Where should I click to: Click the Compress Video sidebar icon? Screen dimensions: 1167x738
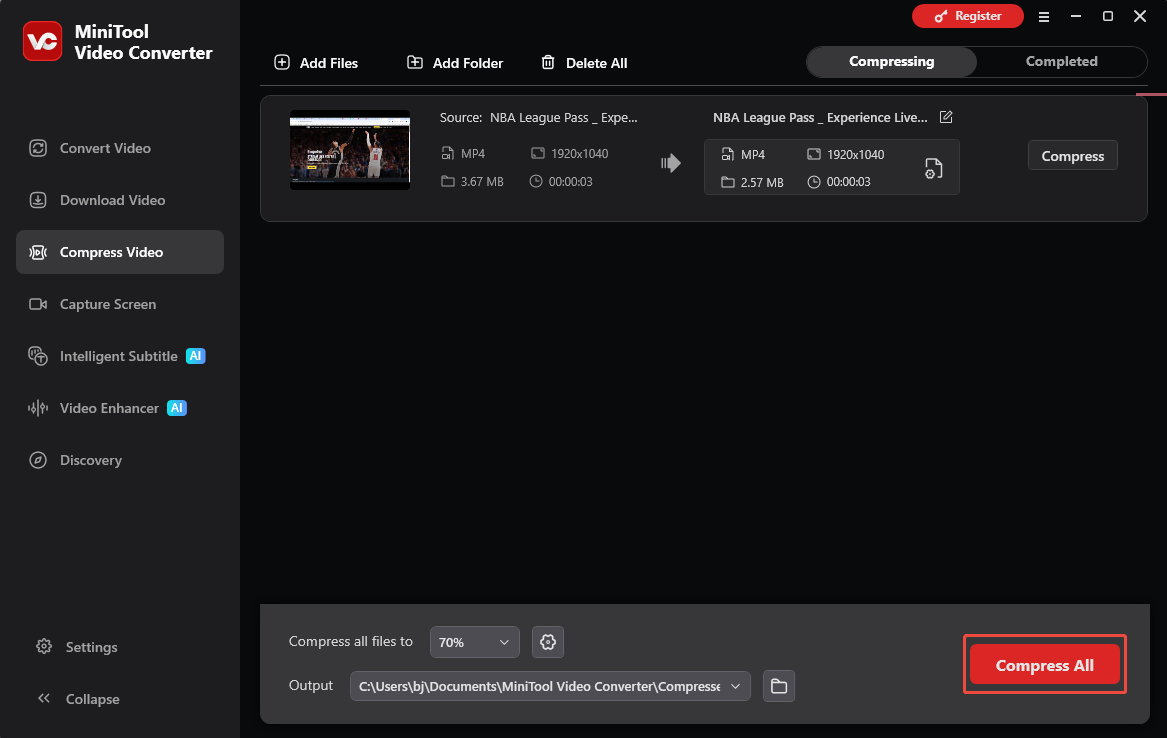click(x=38, y=252)
